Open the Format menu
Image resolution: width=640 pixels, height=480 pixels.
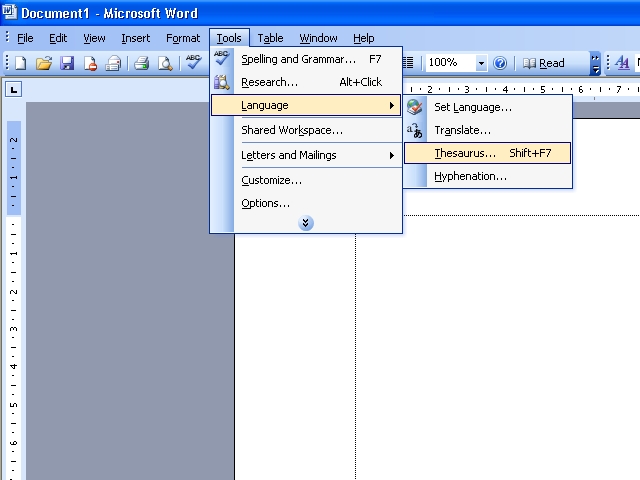pyautogui.click(x=183, y=38)
